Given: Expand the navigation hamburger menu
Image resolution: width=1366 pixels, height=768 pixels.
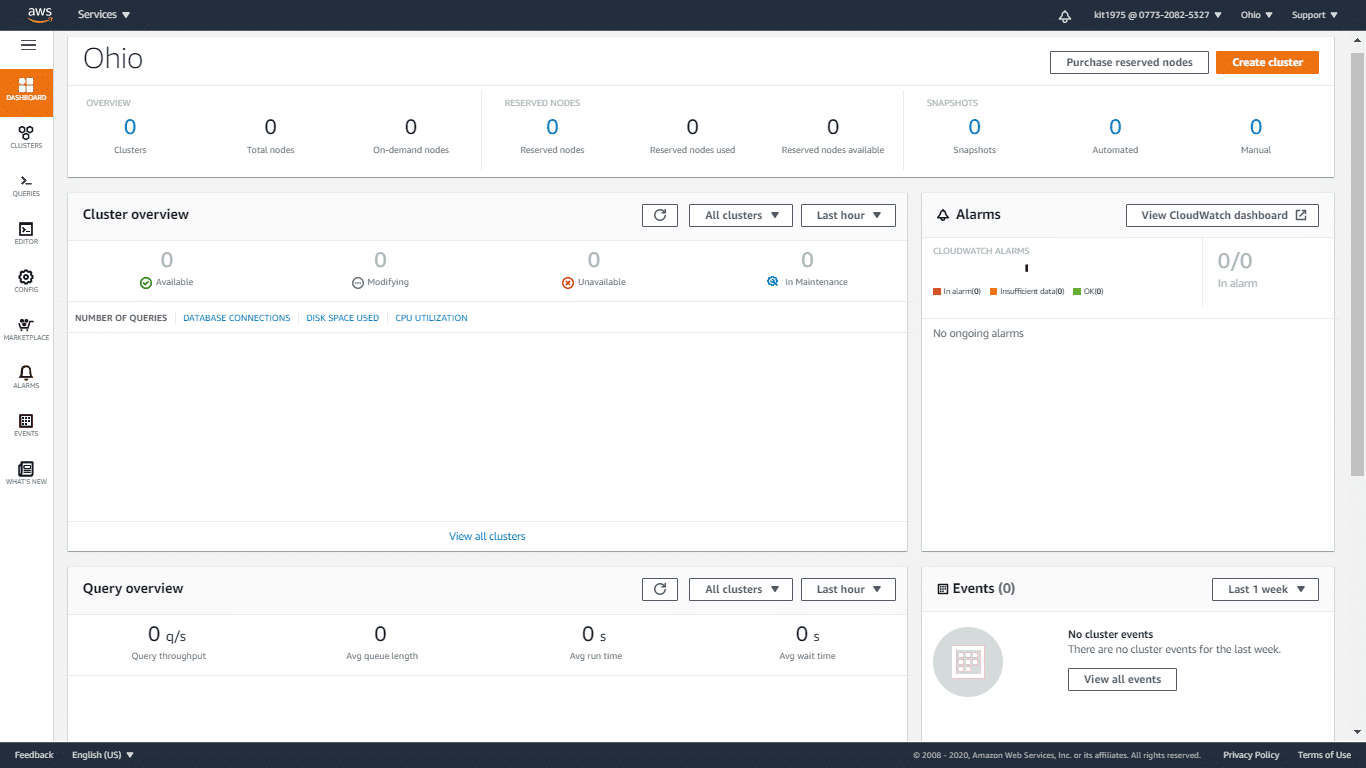Looking at the screenshot, I should pos(27,45).
